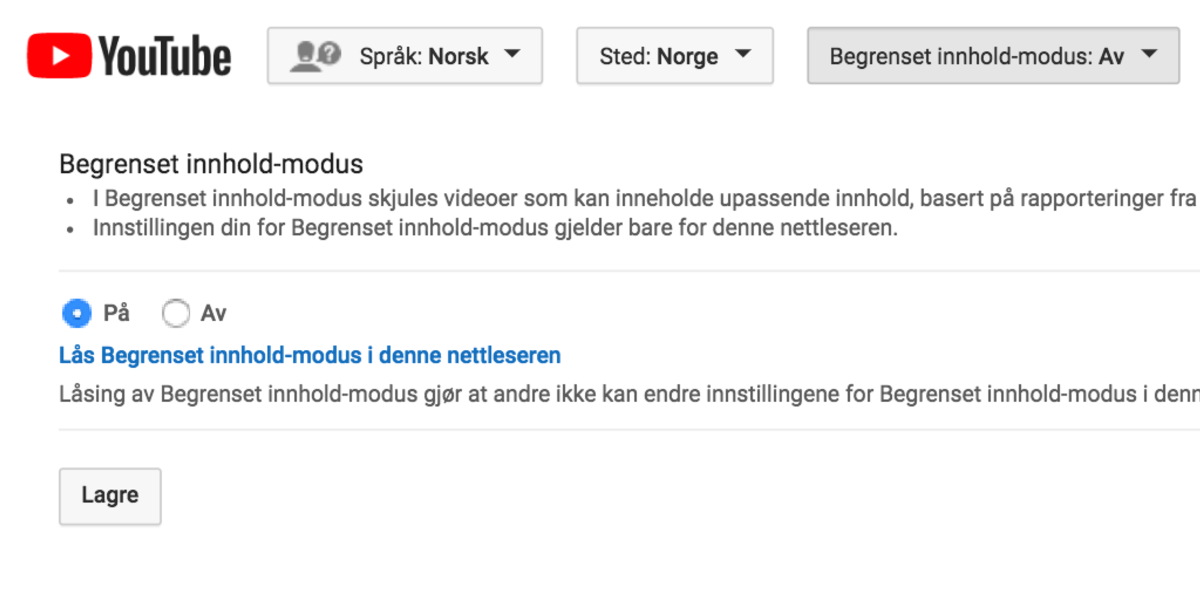Viewport: 1200px width, 600px height.
Task: Click the Av label beside the radio button
Action: tap(213, 314)
